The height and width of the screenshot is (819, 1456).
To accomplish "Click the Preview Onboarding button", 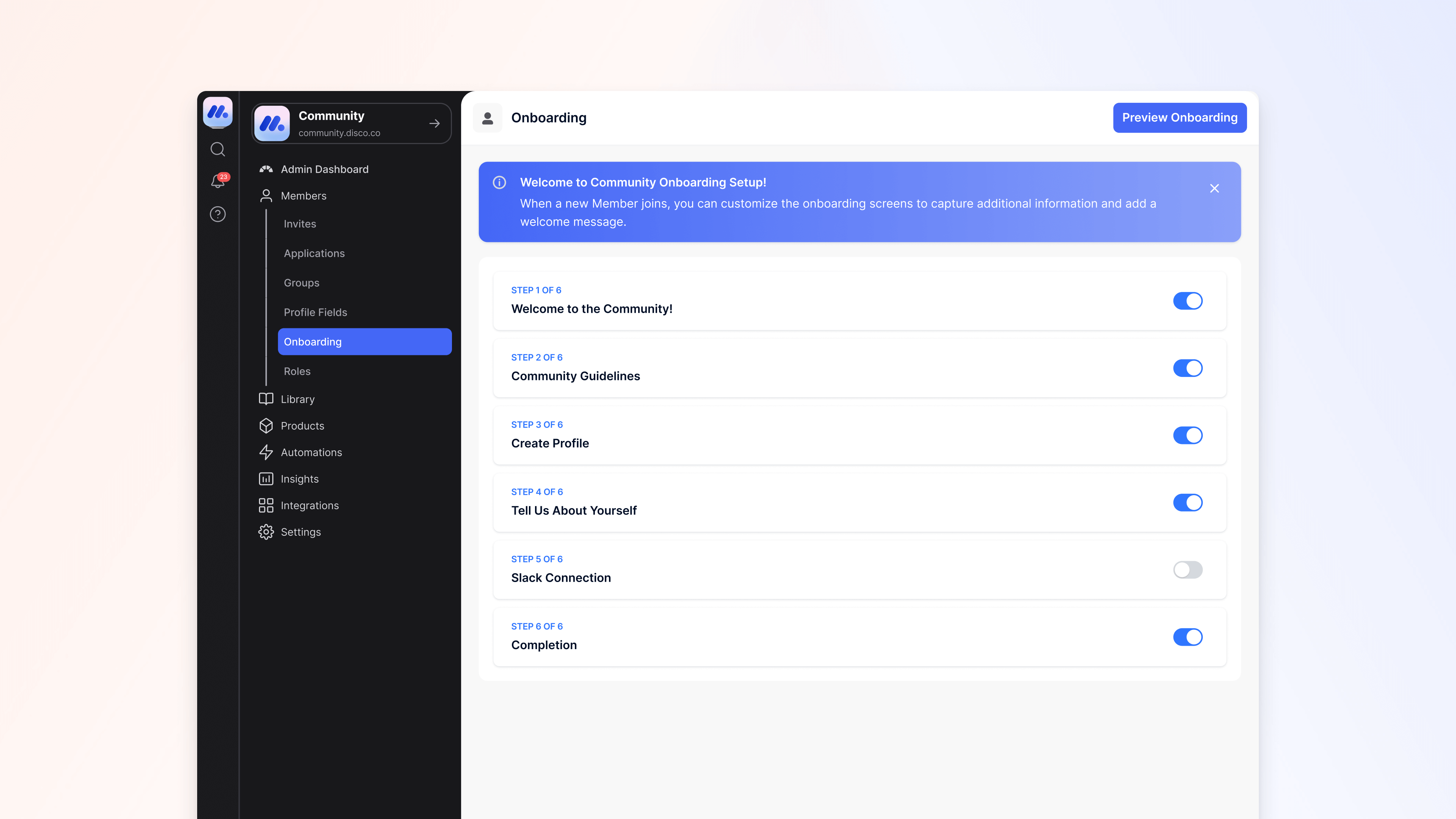I will 1180,118.
